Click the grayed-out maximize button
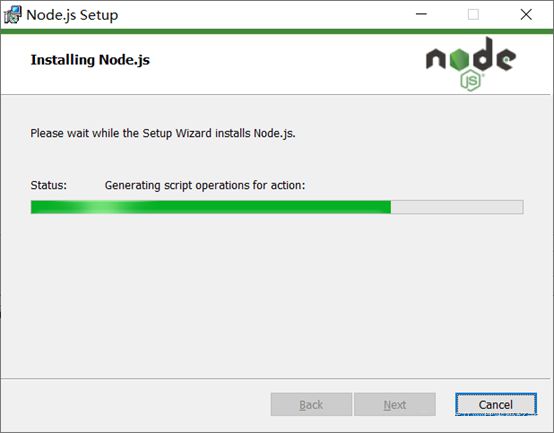The width and height of the screenshot is (554, 433). [x=473, y=14]
